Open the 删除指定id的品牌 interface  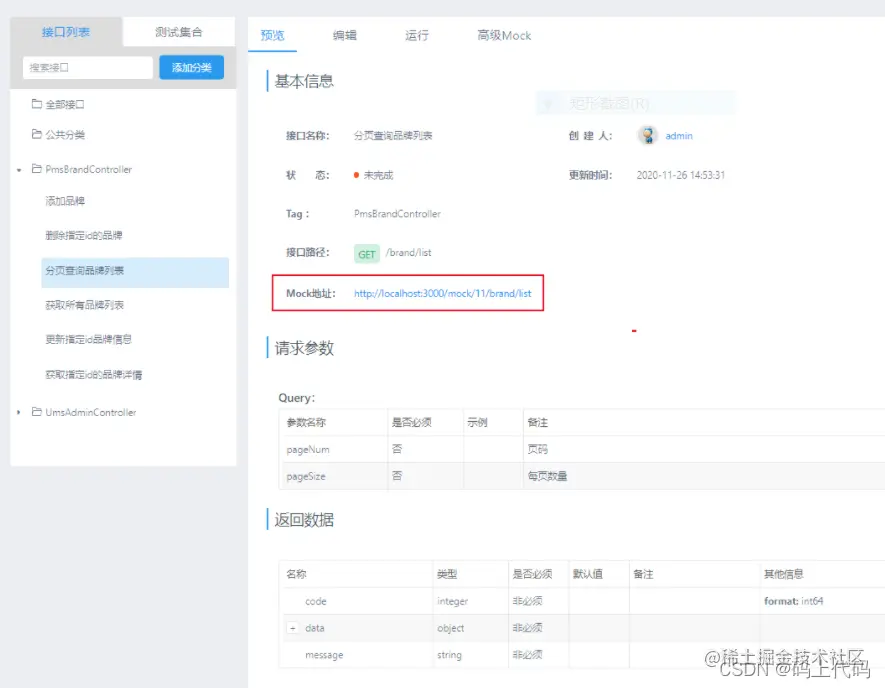pyautogui.click(x=84, y=235)
